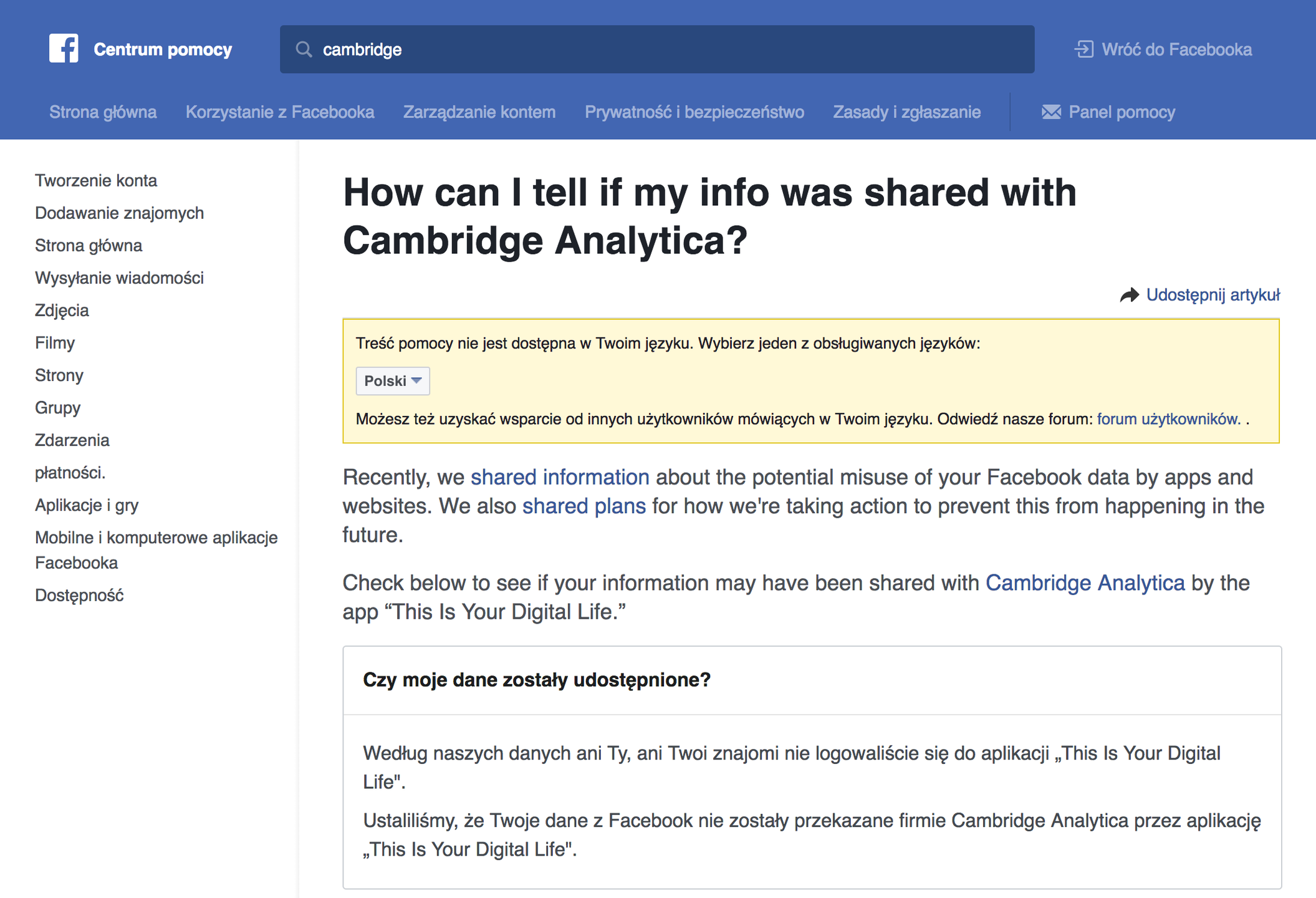The image size is (1316, 898).
Task: Click the Panel pomocy envelope icon
Action: 1051,112
